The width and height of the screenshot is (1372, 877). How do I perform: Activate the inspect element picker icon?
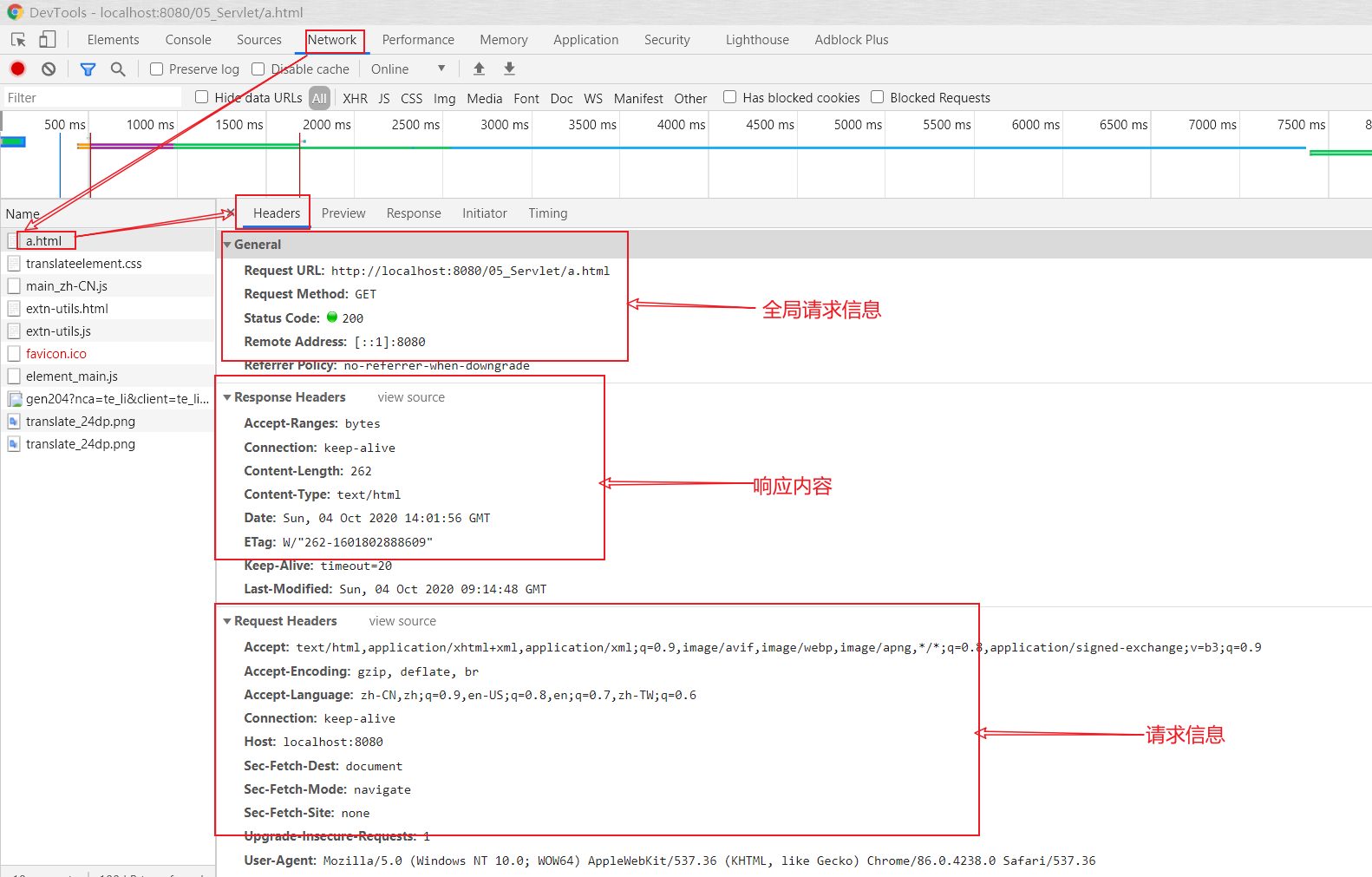tap(18, 40)
